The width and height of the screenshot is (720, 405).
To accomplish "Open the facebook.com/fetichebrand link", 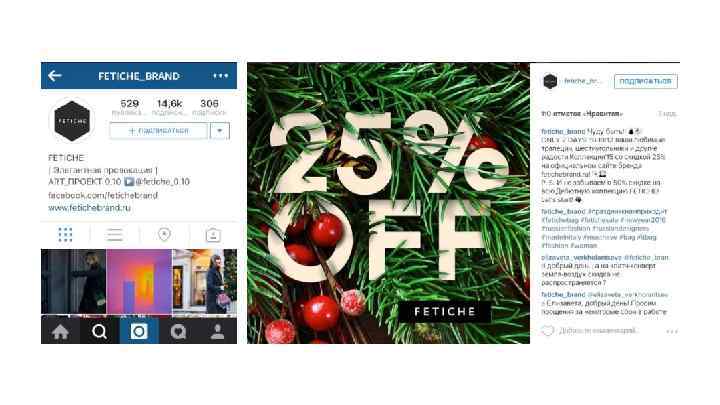I will click(x=103, y=195).
